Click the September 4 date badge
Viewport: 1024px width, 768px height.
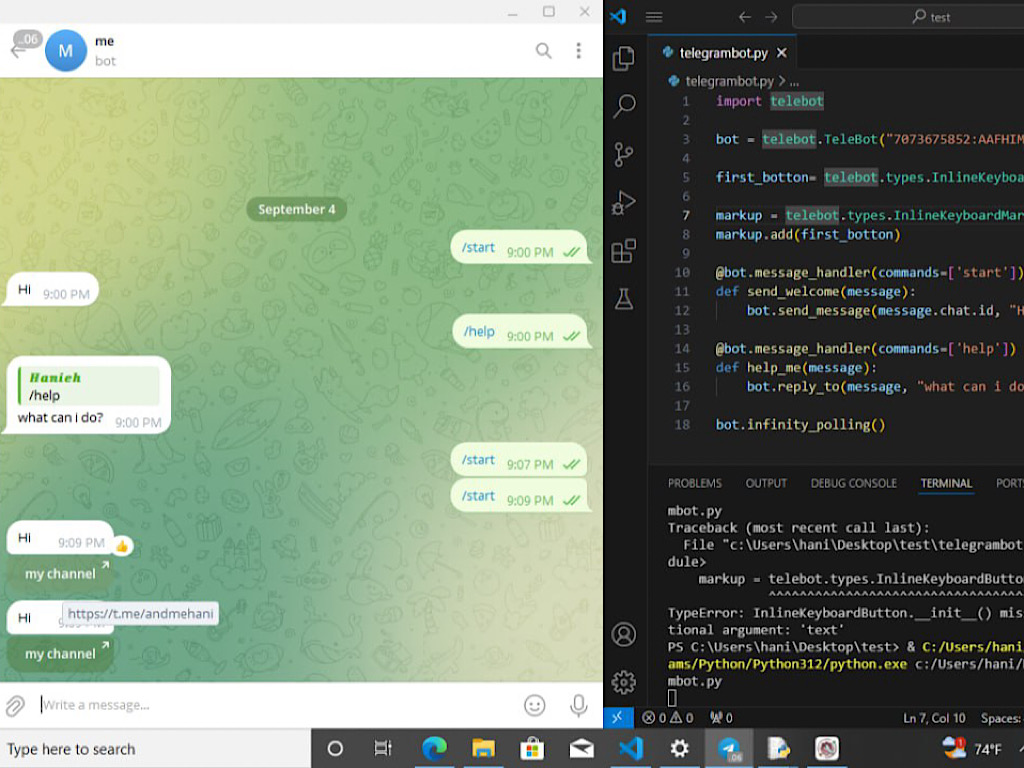click(296, 209)
